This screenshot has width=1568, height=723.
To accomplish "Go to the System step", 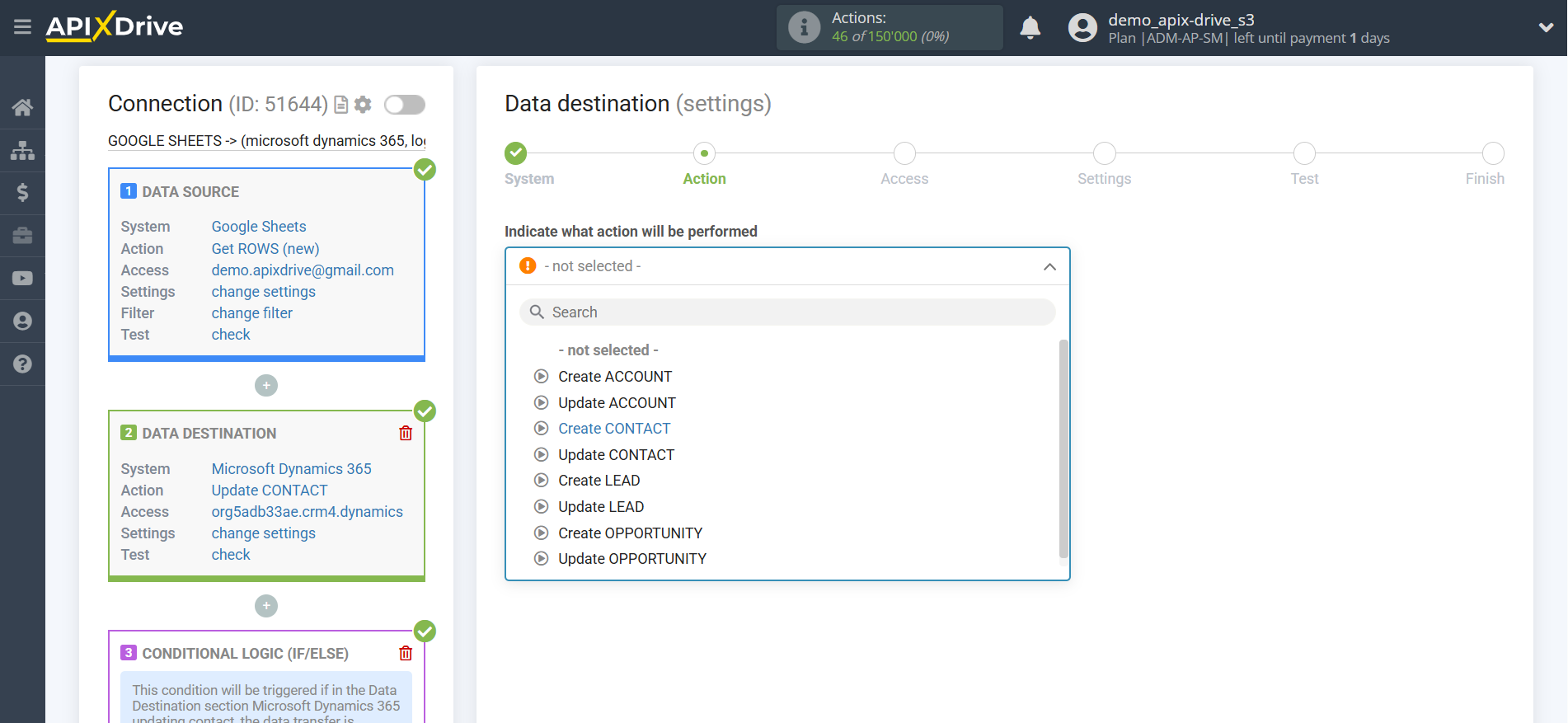I will click(x=516, y=153).
